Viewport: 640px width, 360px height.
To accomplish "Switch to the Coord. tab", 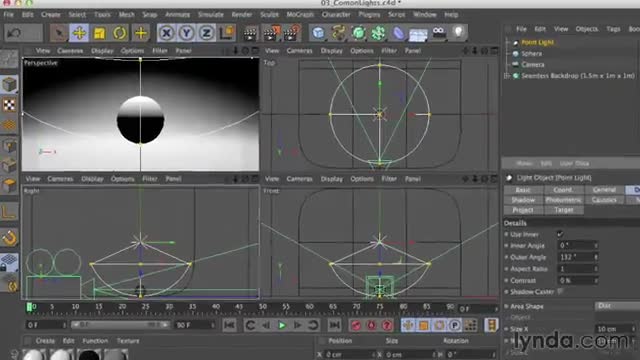I will 563,190.
